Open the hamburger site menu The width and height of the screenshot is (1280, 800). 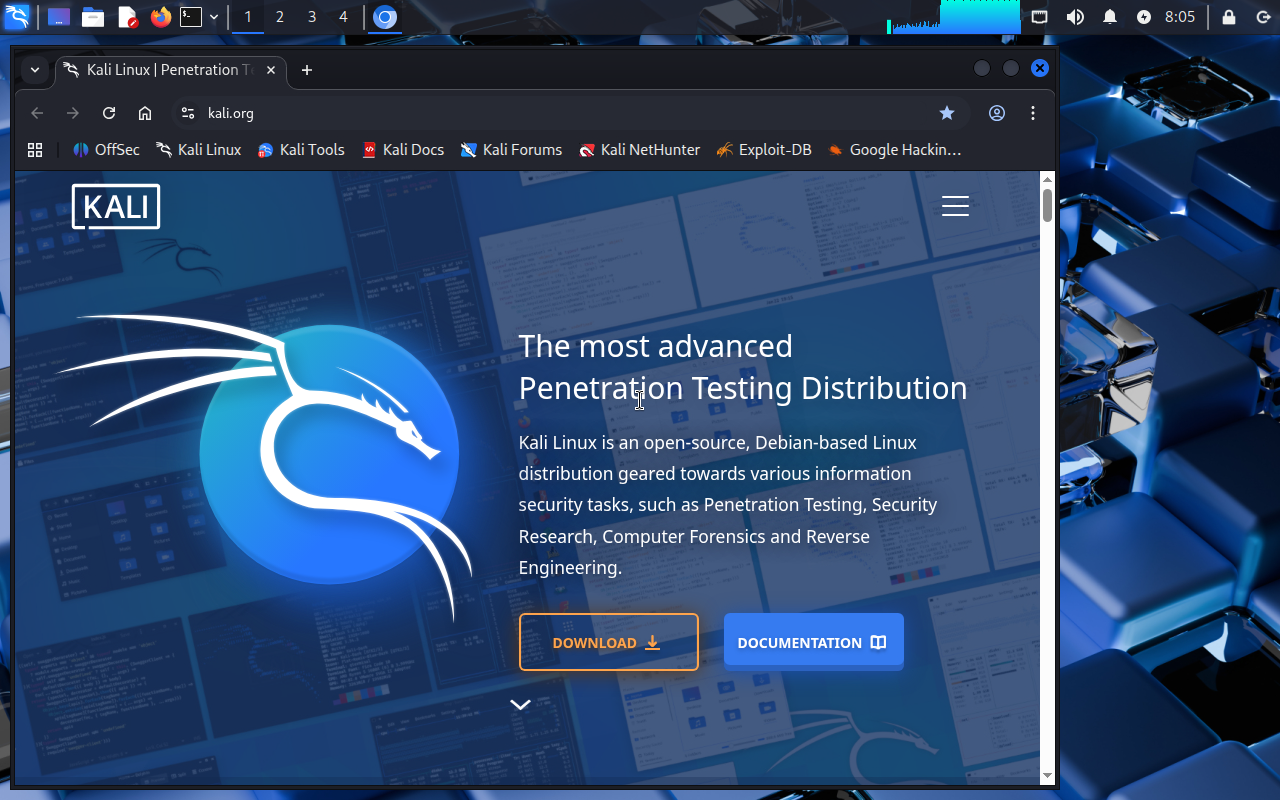[955, 206]
